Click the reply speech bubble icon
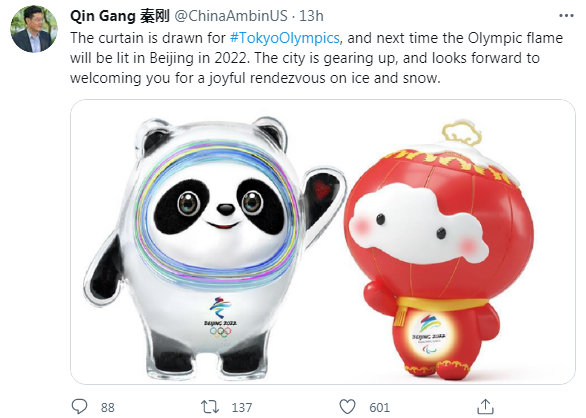 coord(79,406)
